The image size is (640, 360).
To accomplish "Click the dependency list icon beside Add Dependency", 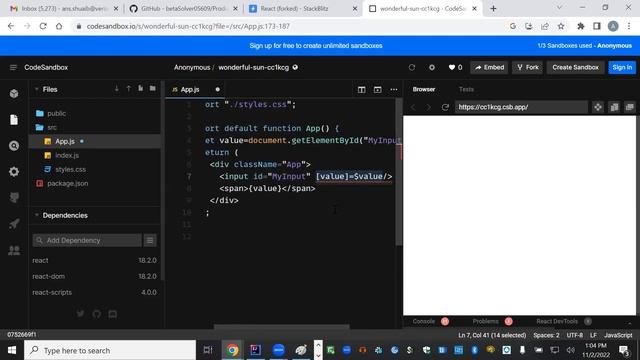I will (x=150, y=240).
